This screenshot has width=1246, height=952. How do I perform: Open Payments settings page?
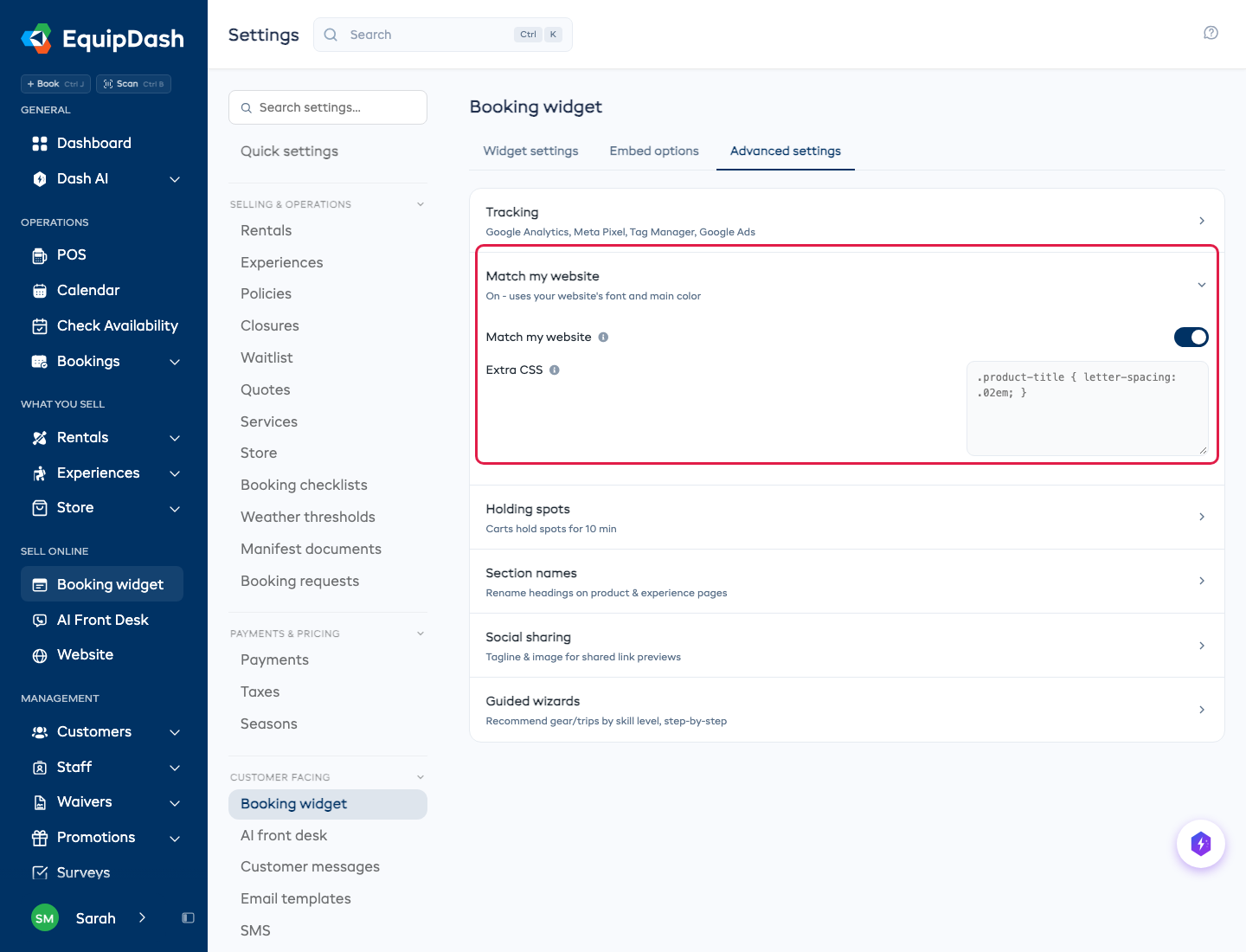(x=274, y=660)
